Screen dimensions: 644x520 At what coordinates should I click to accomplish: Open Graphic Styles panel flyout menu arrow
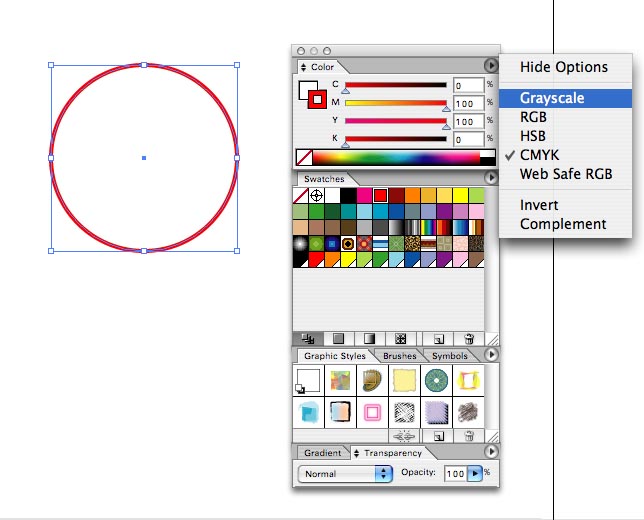point(491,354)
